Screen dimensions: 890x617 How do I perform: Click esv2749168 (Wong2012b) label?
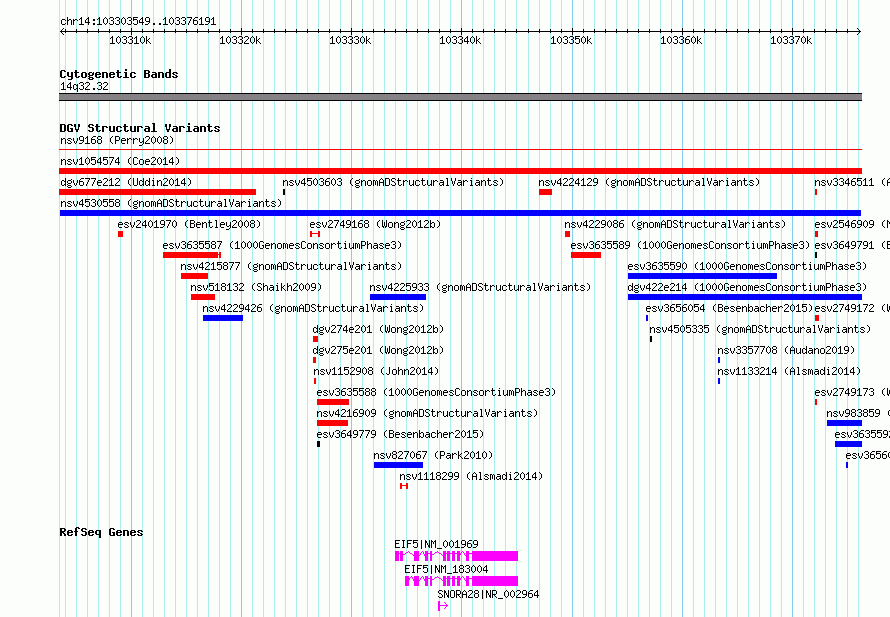[375, 224]
